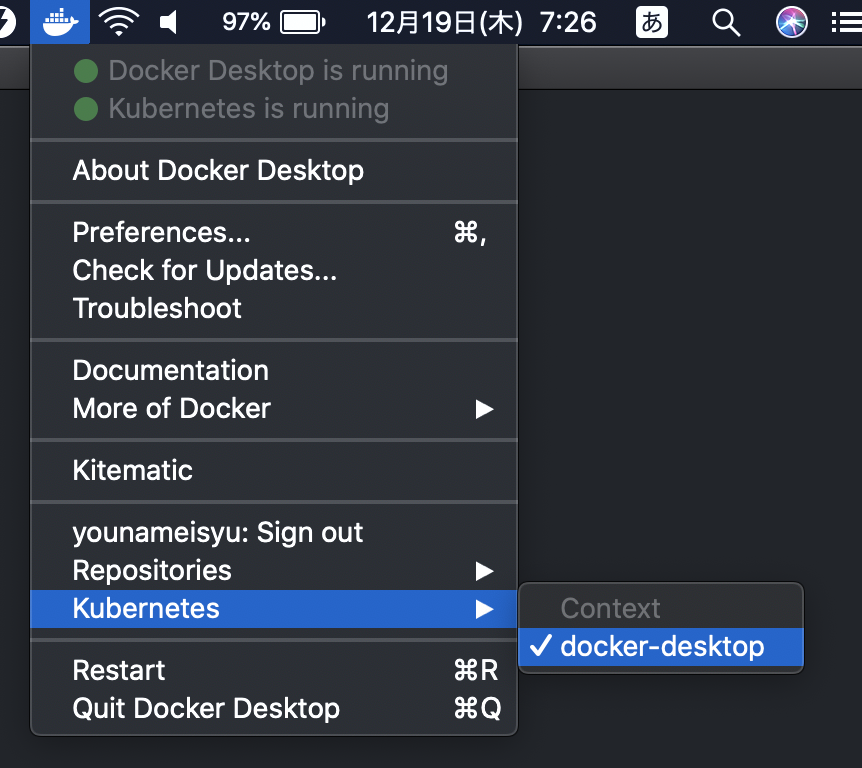This screenshot has height=768, width=862.
Task: Select Quit Docker Desktop
Action: click(x=274, y=708)
